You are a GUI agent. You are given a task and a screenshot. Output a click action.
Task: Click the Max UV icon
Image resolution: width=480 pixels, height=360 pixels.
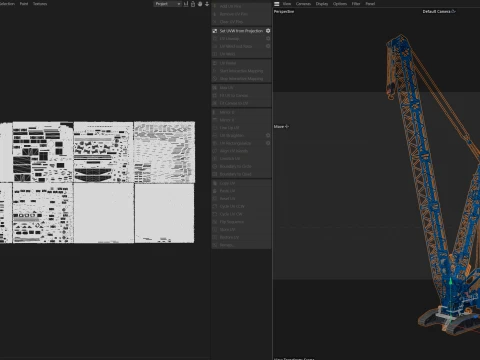215,88
